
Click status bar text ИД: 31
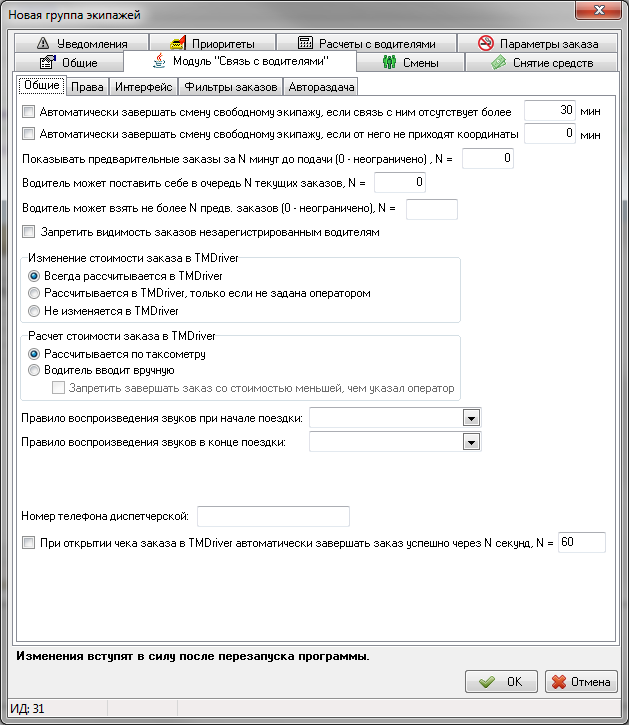click(x=27, y=709)
